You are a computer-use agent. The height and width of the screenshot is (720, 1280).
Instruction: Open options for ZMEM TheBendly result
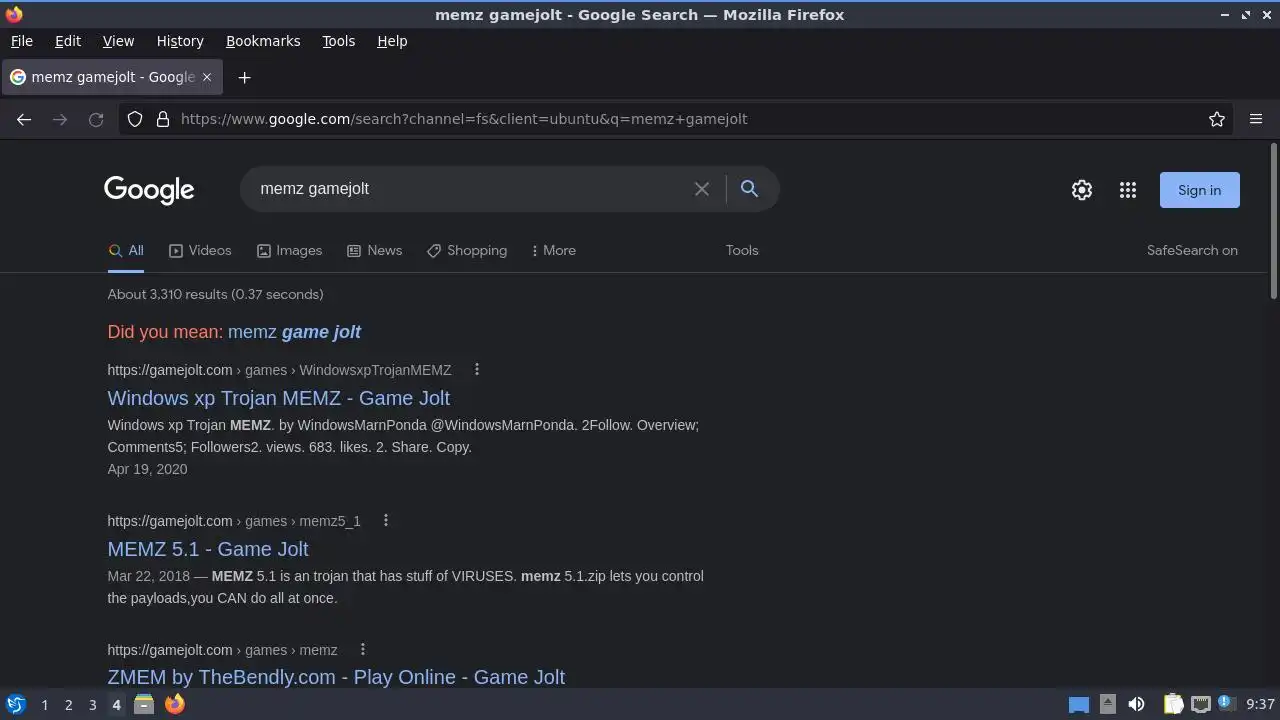click(363, 650)
